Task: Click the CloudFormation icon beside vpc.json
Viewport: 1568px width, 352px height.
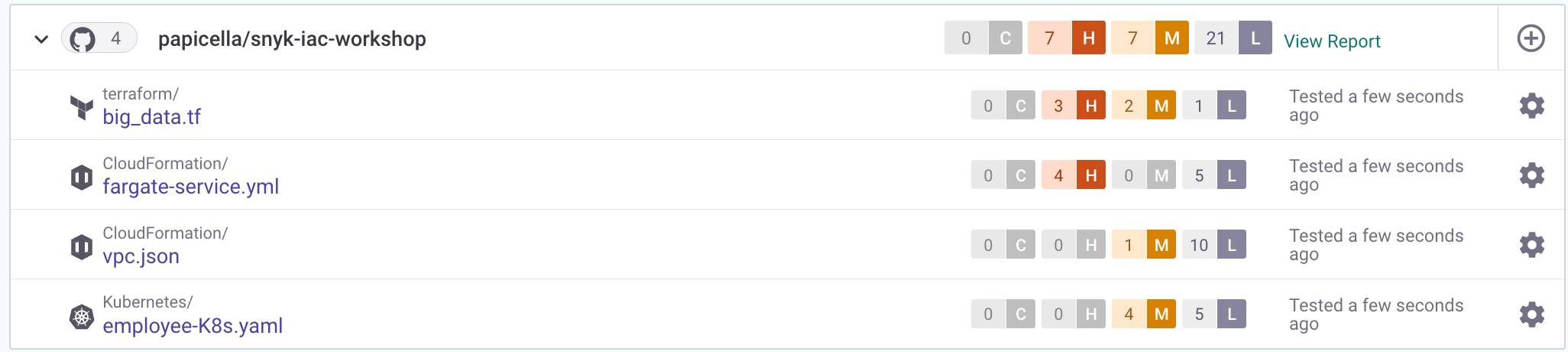Action: 82,247
